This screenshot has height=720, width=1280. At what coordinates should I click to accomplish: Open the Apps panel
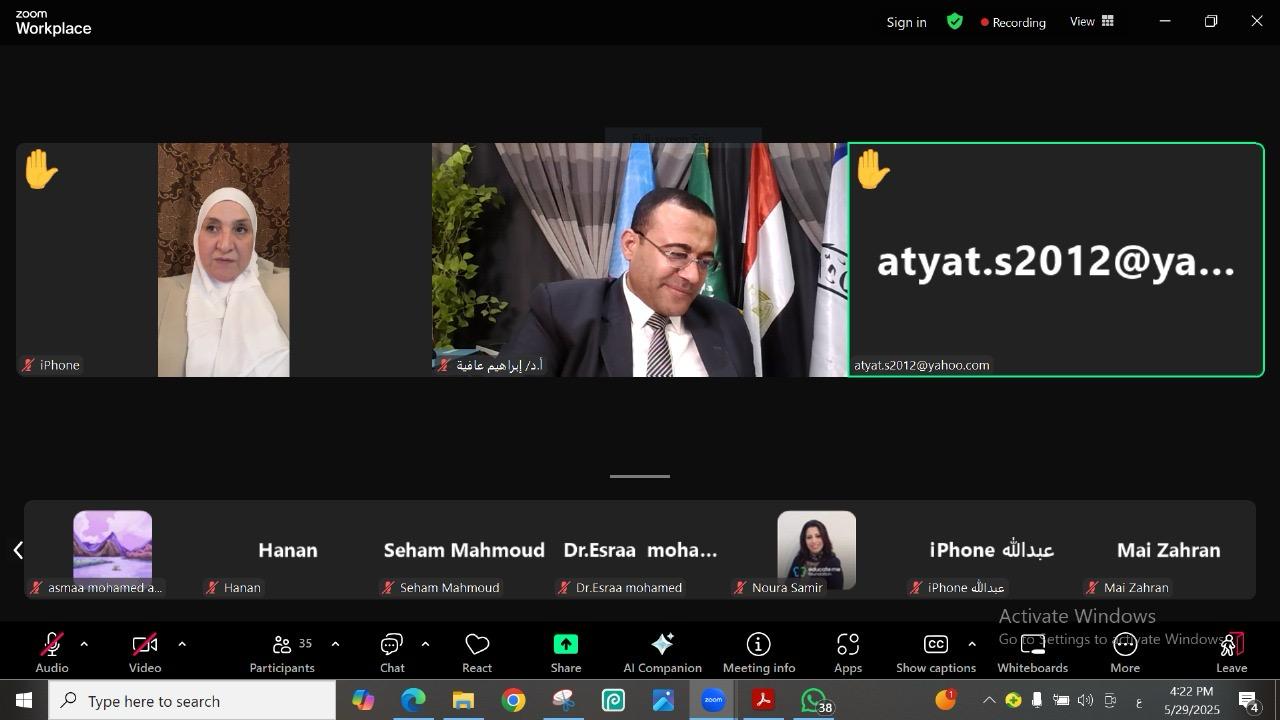pyautogui.click(x=848, y=652)
